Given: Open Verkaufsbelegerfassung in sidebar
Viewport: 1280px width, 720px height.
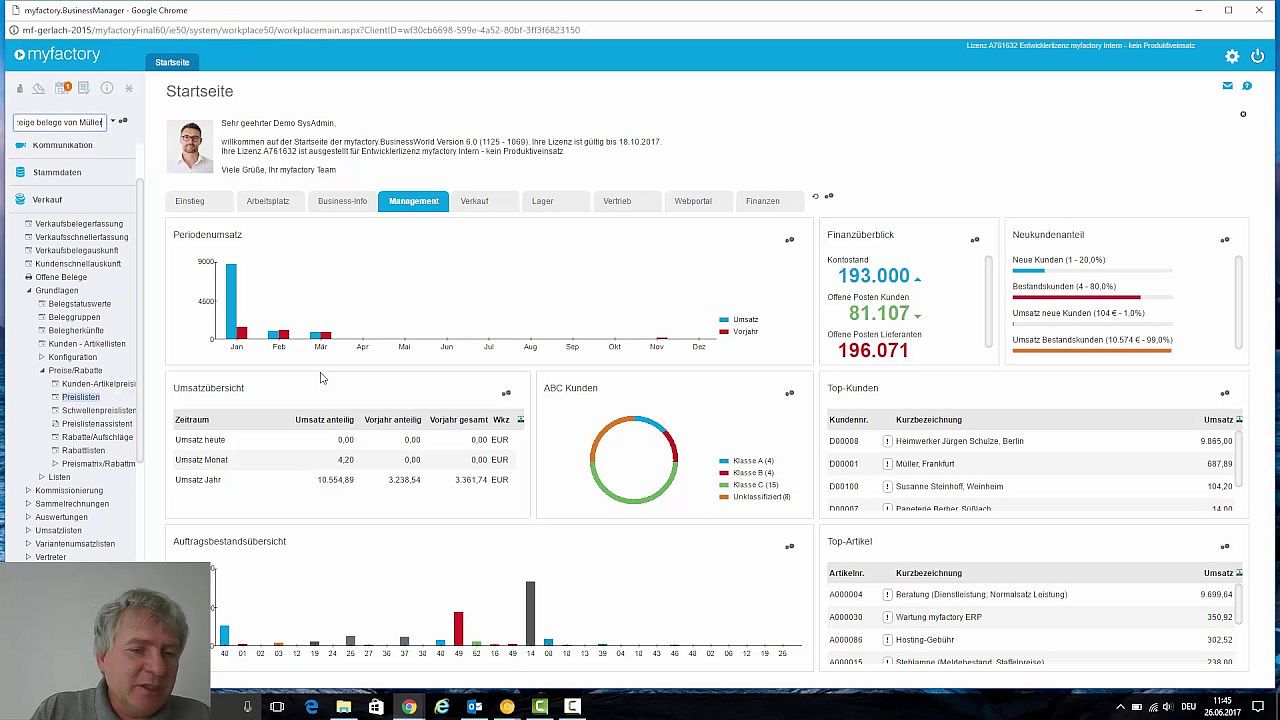Looking at the screenshot, I should (79, 224).
